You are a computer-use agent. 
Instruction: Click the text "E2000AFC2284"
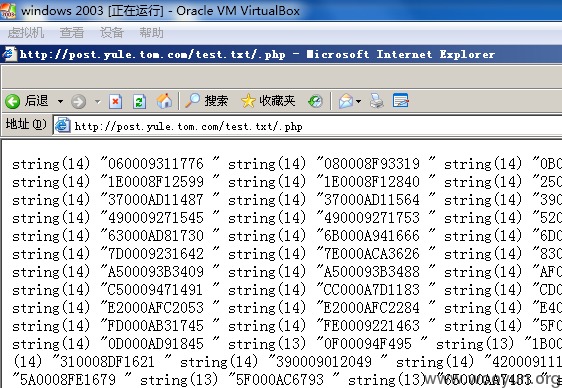pos(372,308)
